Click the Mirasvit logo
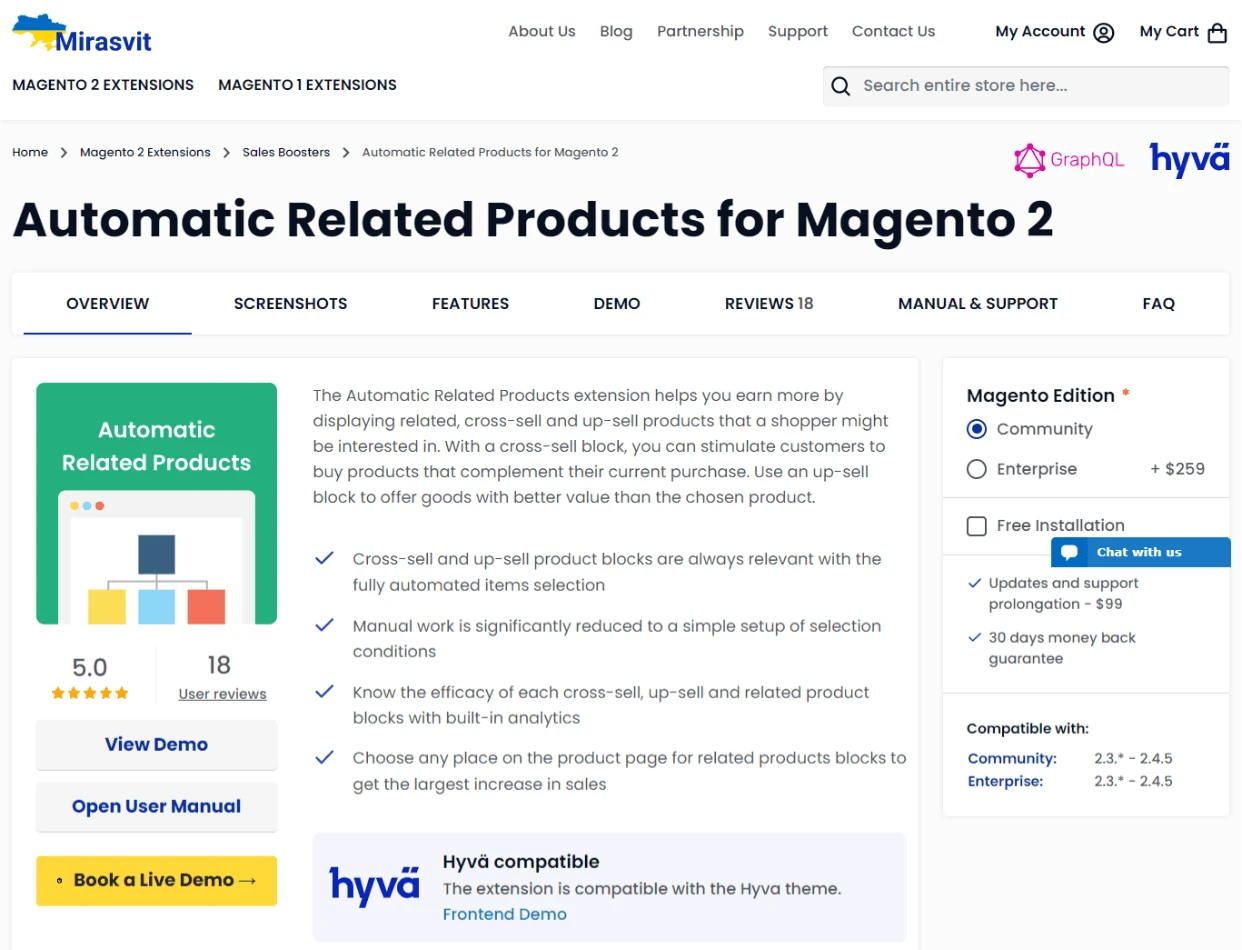 [x=82, y=34]
